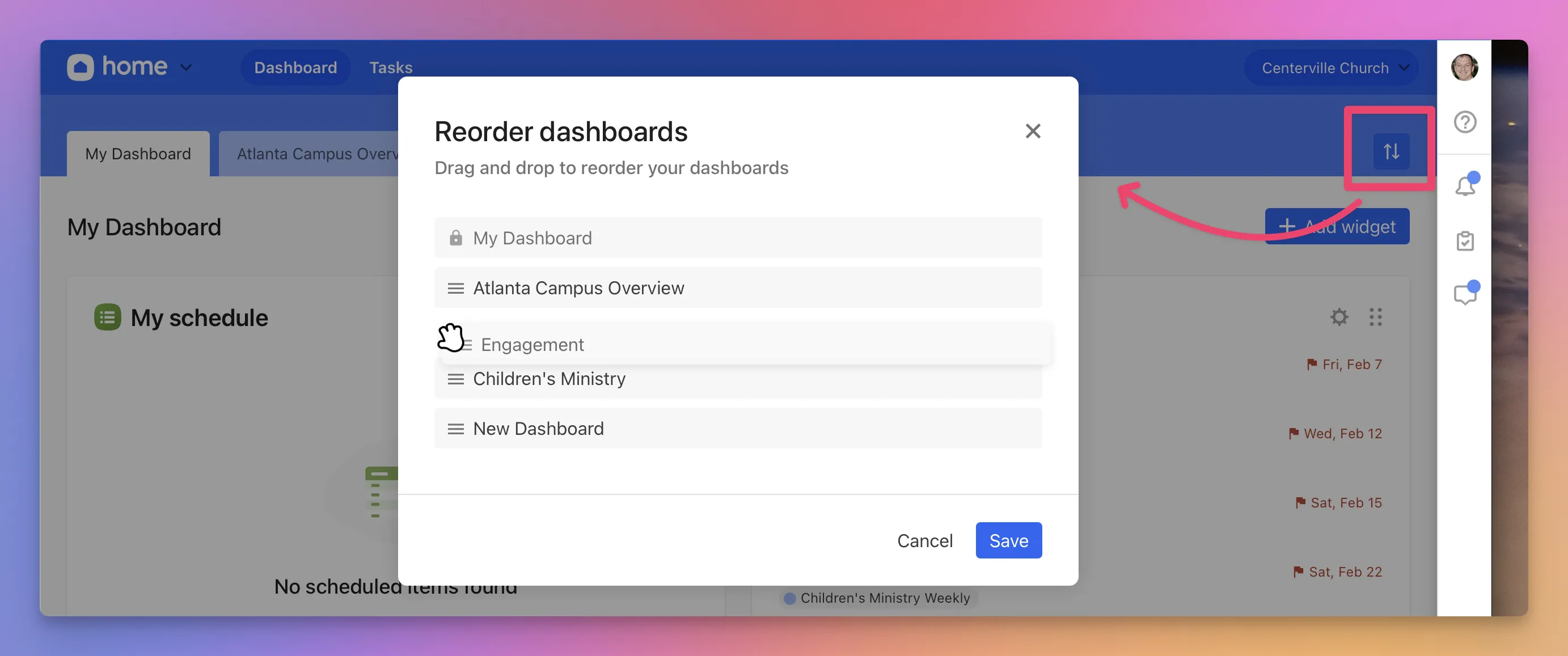Select the My Dashboard tab

pos(138,154)
